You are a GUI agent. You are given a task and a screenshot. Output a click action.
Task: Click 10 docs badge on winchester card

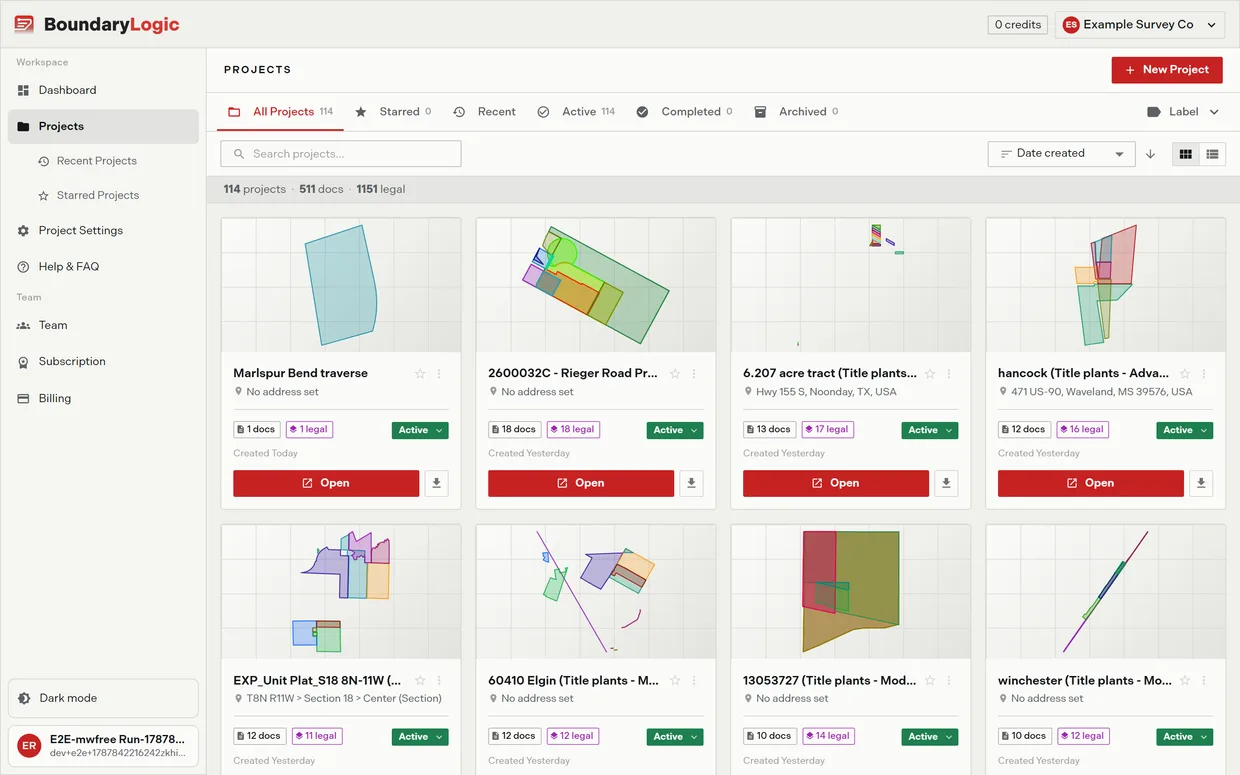pyautogui.click(x=1024, y=736)
